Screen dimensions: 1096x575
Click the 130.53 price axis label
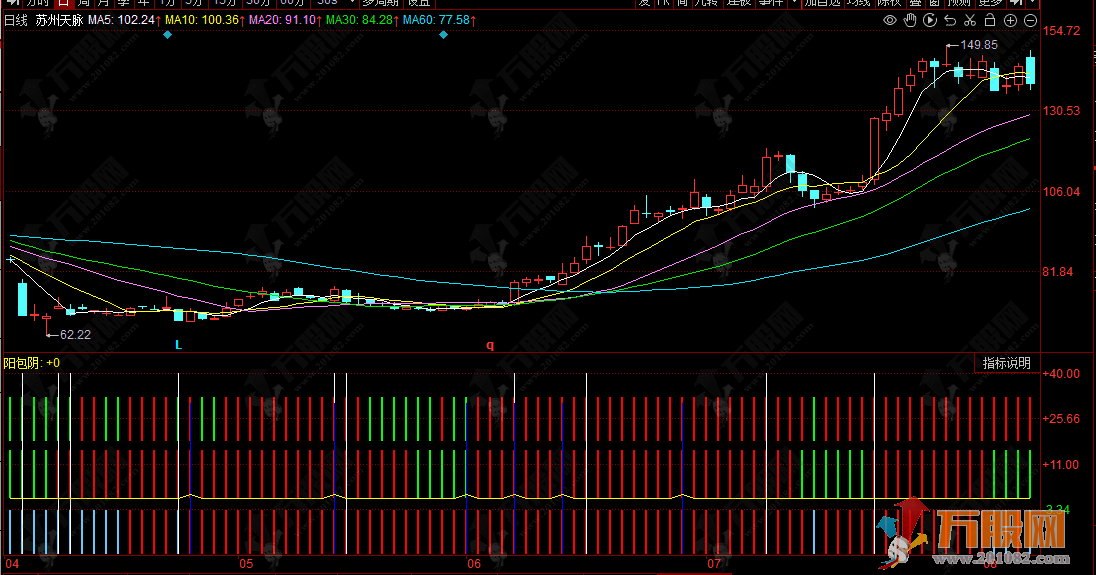(1061, 110)
